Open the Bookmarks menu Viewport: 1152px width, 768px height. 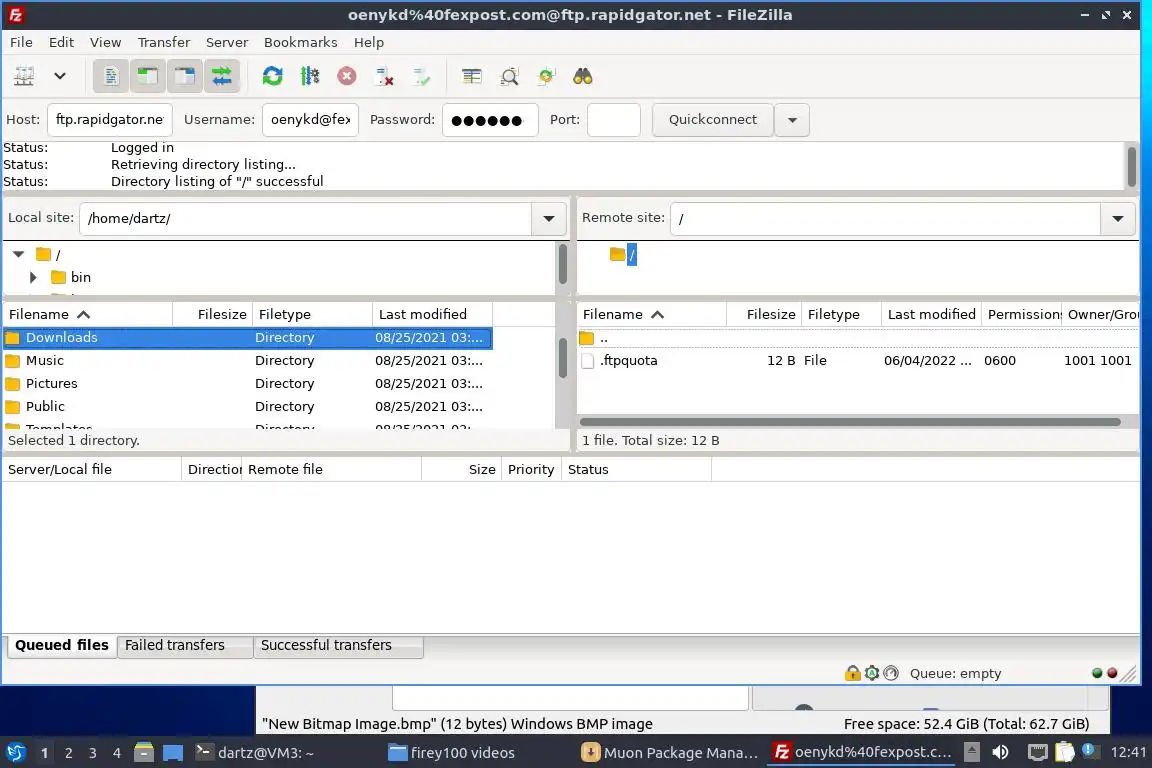click(300, 42)
